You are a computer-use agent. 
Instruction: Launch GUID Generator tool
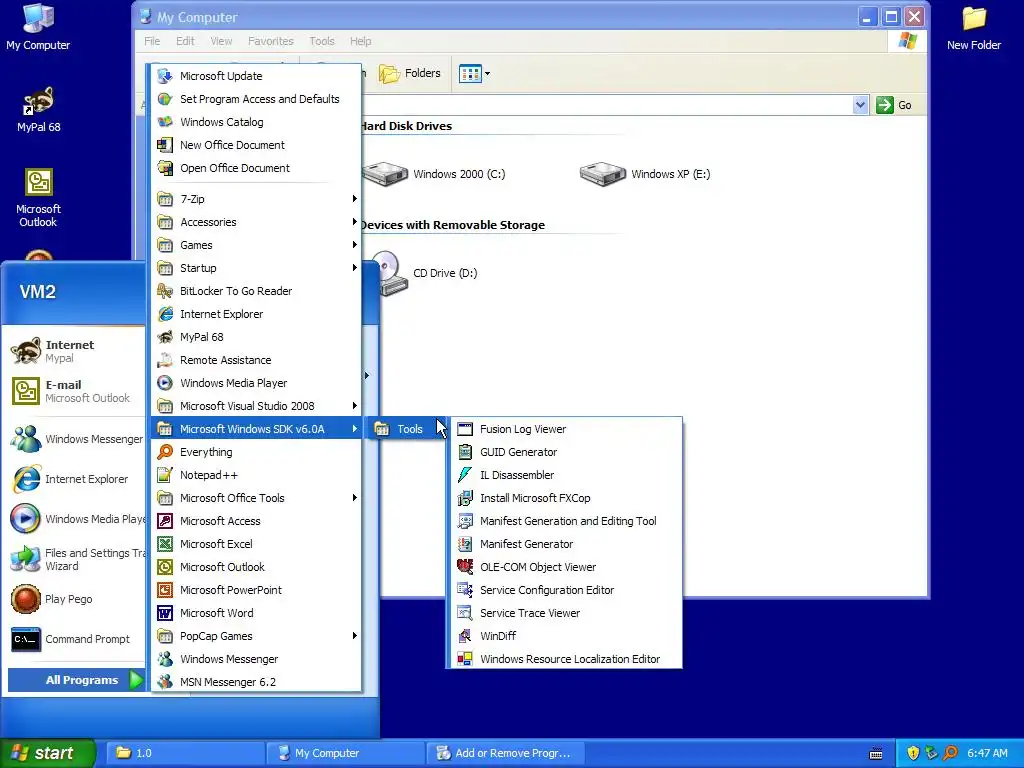tap(564, 452)
